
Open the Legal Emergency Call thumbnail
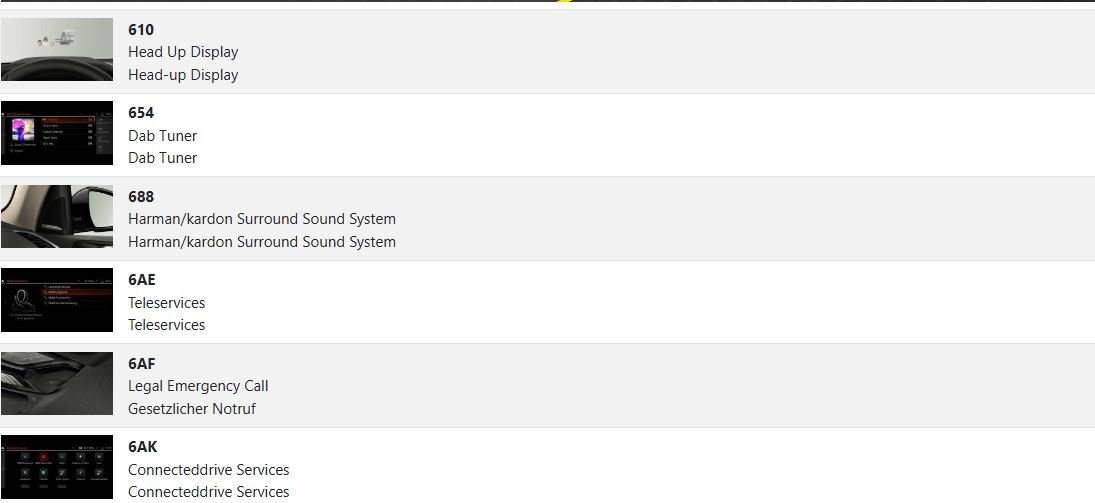[x=57, y=383]
